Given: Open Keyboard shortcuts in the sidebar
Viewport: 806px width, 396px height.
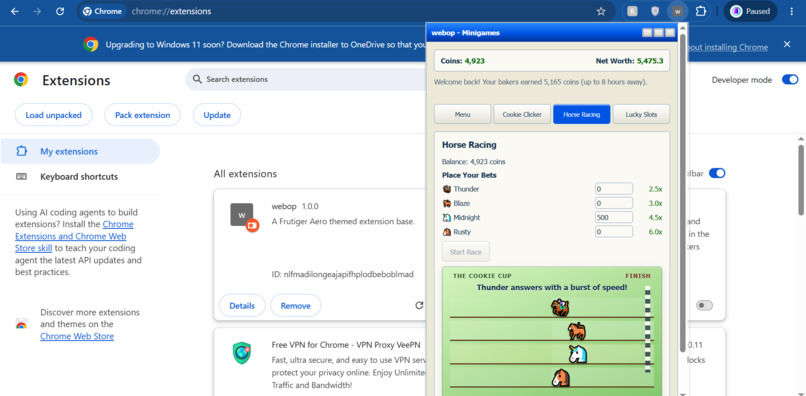Looking at the screenshot, I should point(80,176).
